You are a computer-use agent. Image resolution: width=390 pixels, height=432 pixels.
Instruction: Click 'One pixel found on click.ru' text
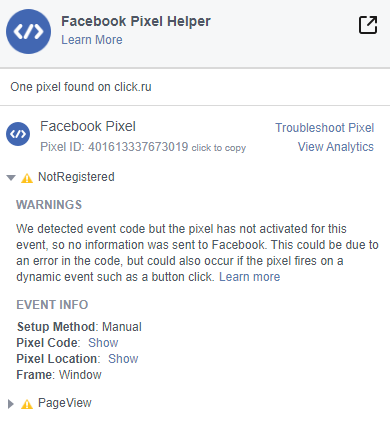[81, 87]
